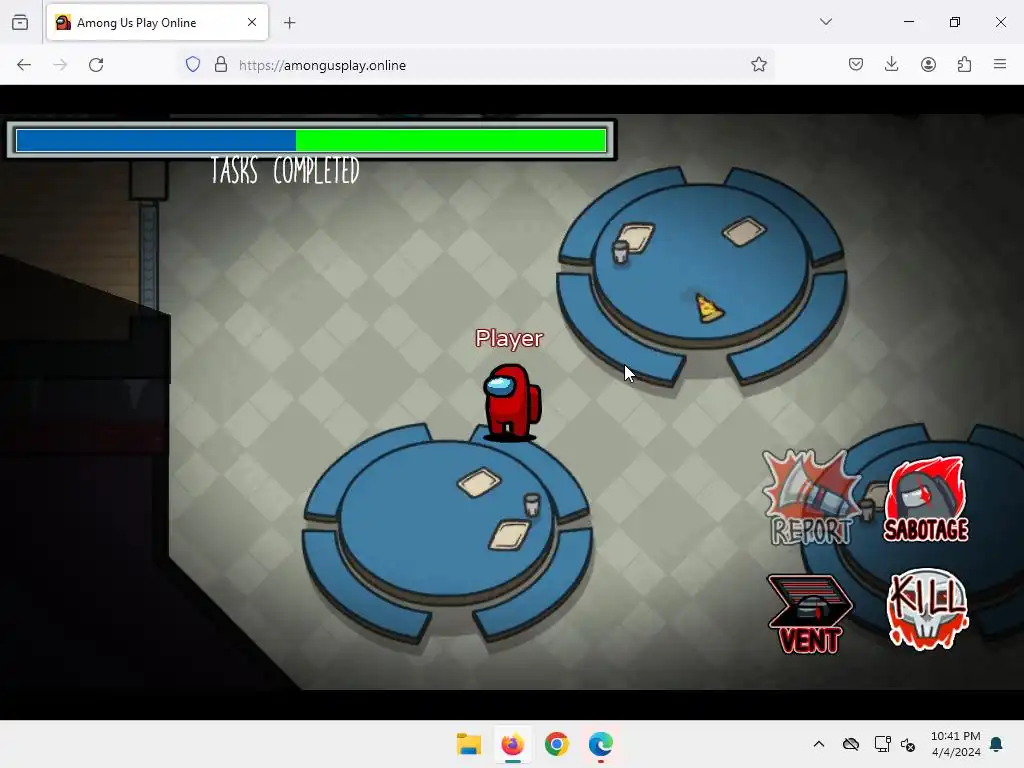Viewport: 1024px width, 768px height.
Task: Click the muted volume tray icon
Action: [908, 744]
